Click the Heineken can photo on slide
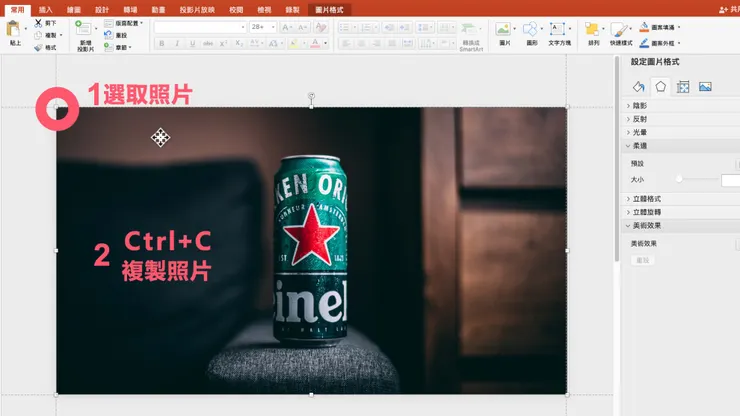 311,250
